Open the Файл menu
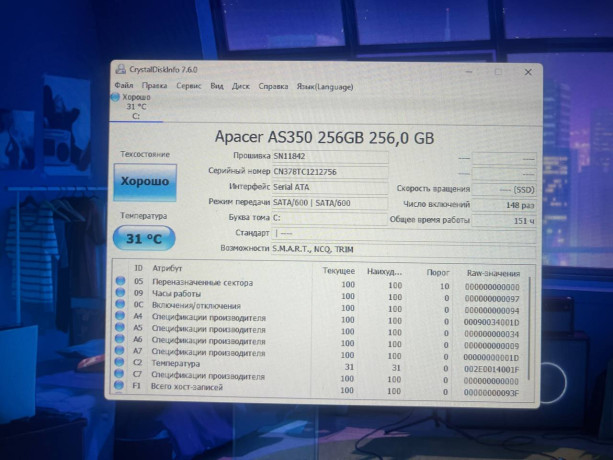The image size is (613, 460). click(x=124, y=85)
